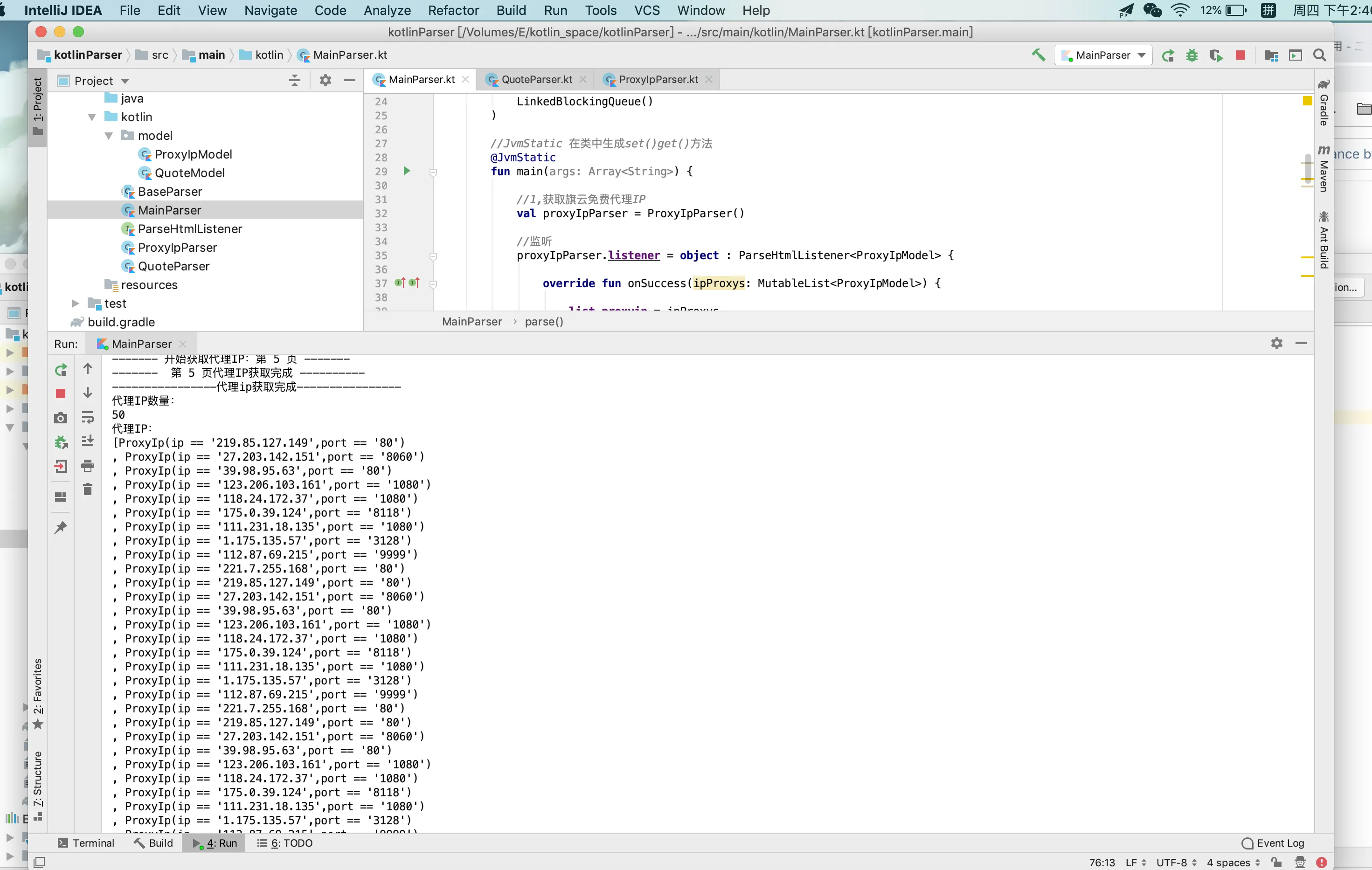Screen dimensions: 1372x870
Task: Click the red Stop icon in run panel
Action: click(61, 394)
